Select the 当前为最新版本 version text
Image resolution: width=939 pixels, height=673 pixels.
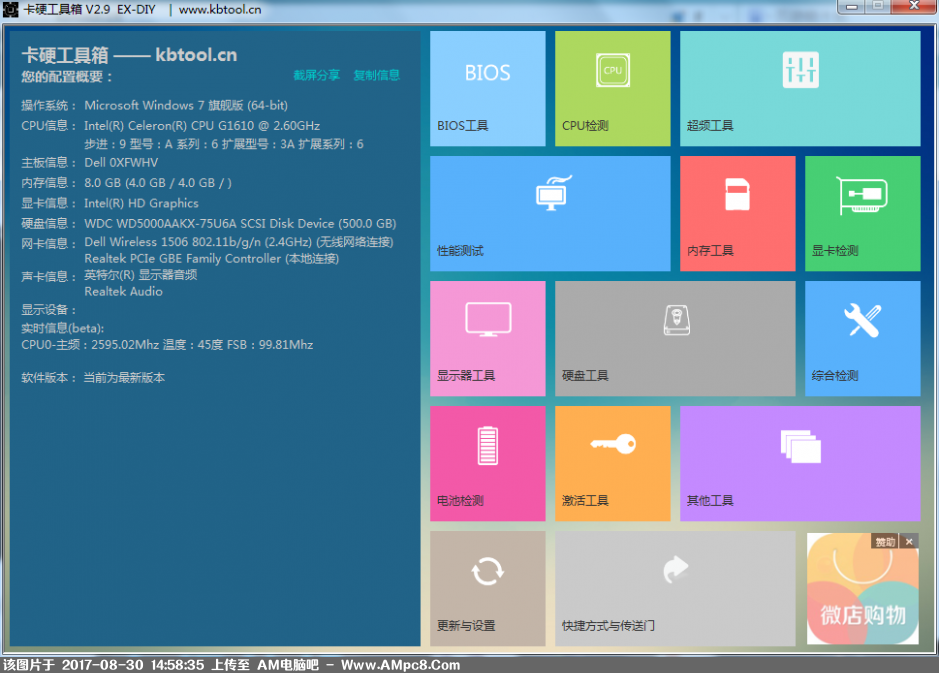pos(124,378)
